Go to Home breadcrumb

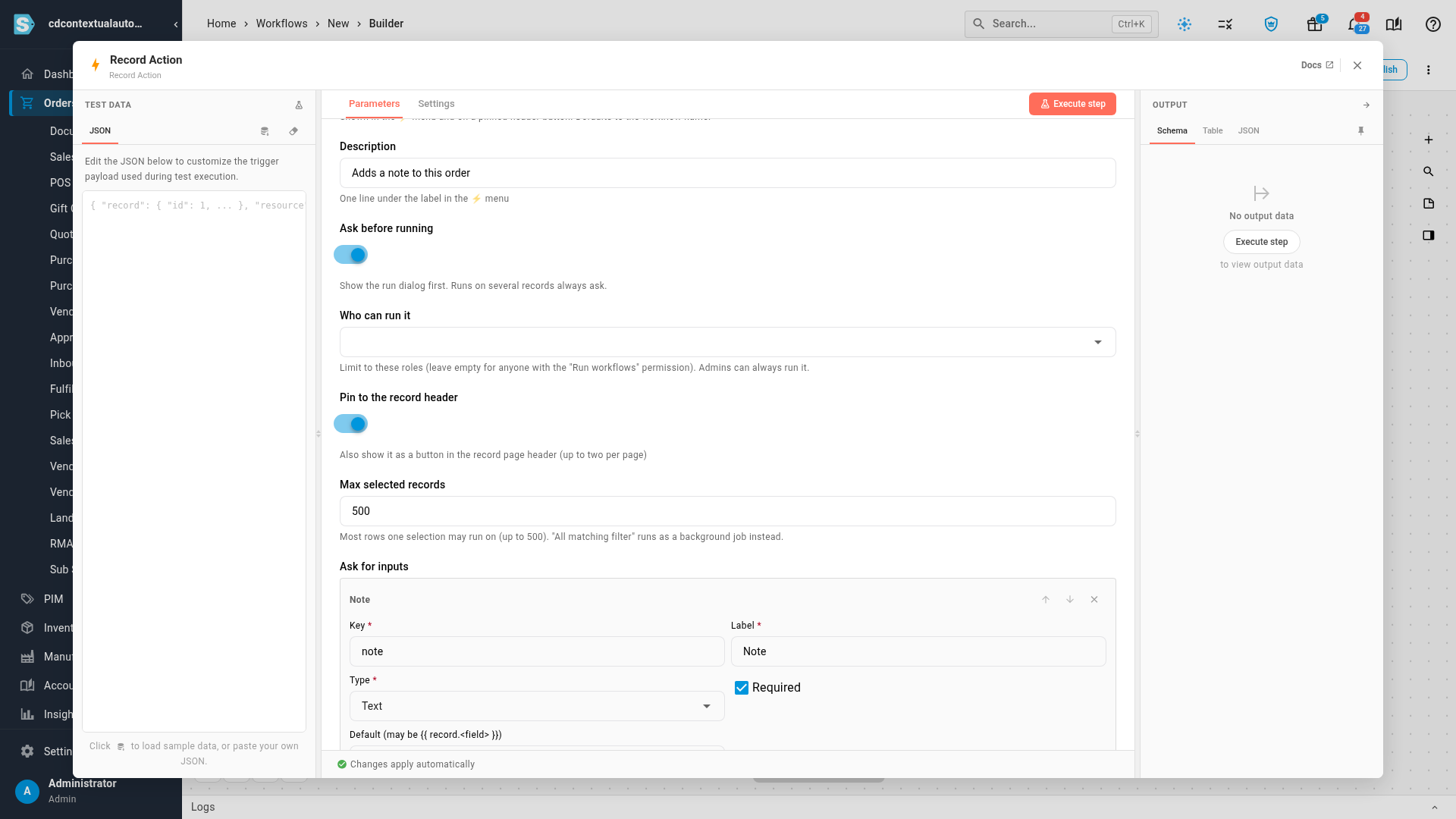point(221,24)
